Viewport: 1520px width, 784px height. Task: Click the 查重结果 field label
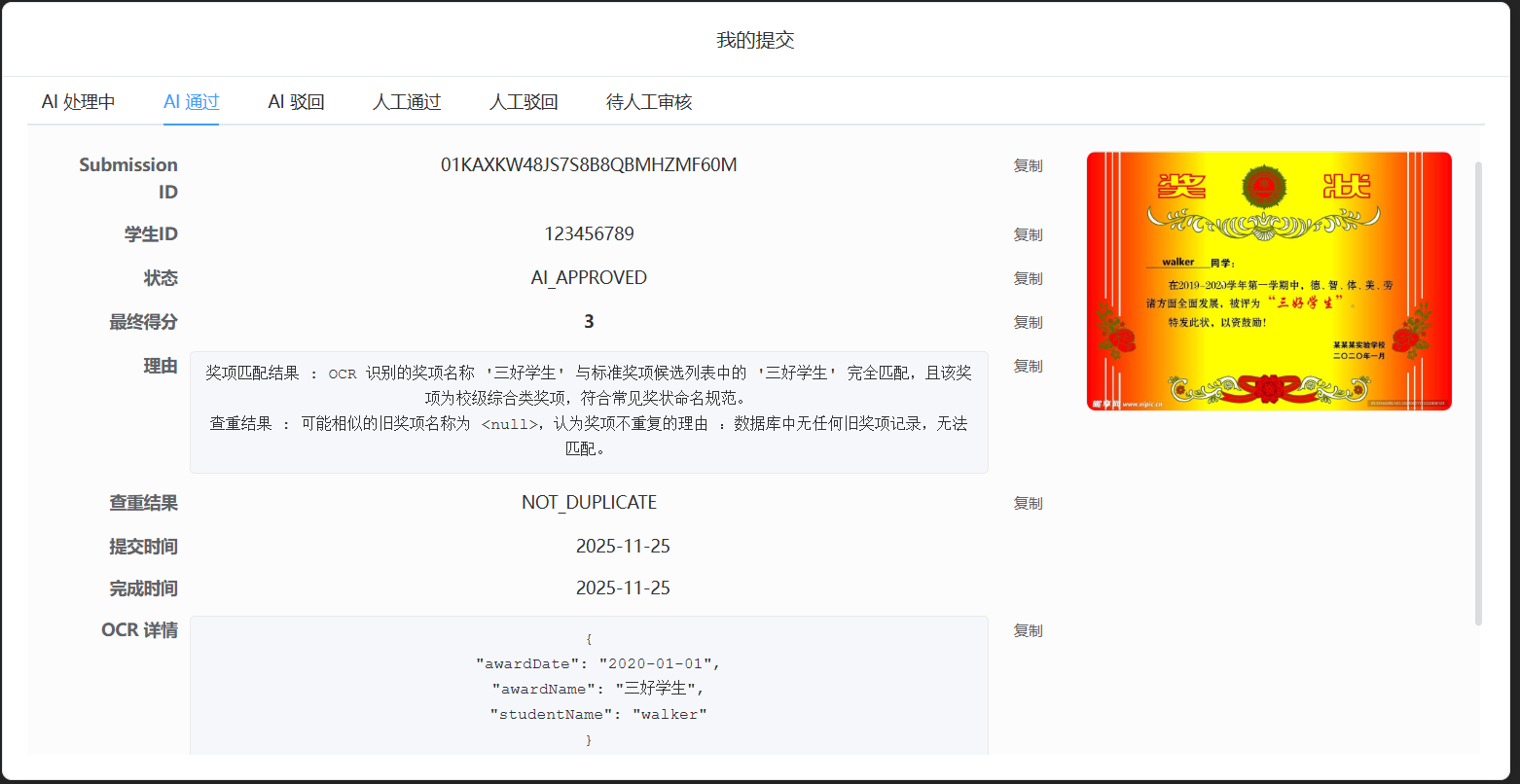(x=143, y=503)
